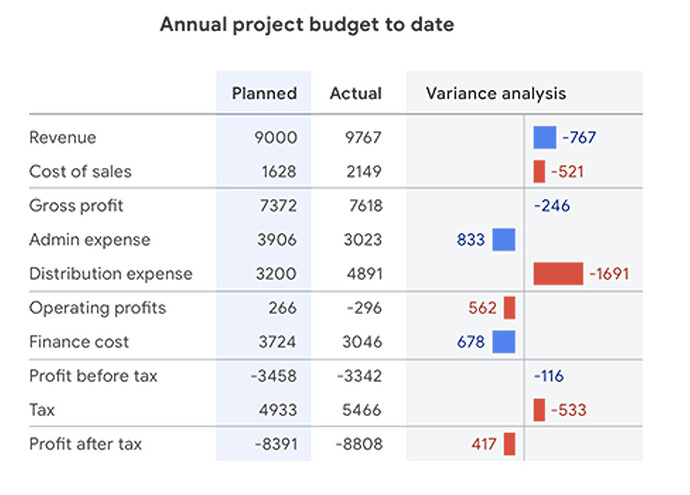
Task: Click the -1691 variance value
Action: click(608, 274)
